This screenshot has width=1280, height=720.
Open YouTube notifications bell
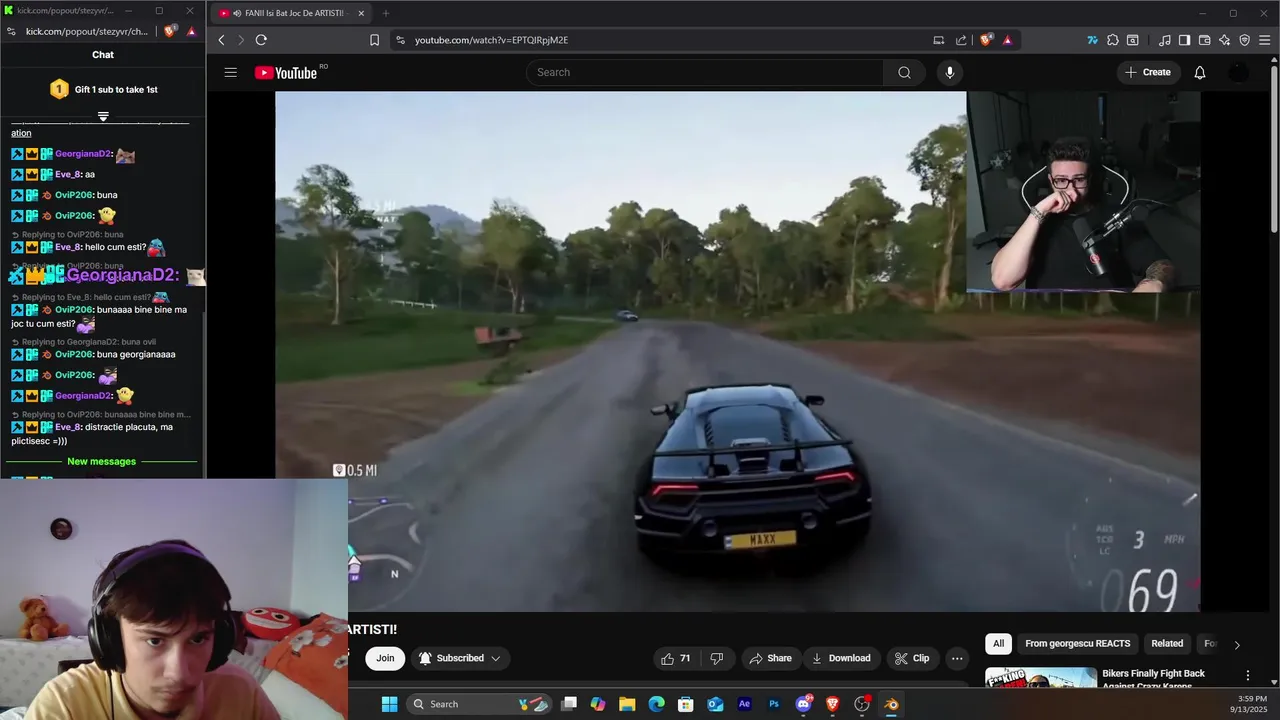point(1200,72)
